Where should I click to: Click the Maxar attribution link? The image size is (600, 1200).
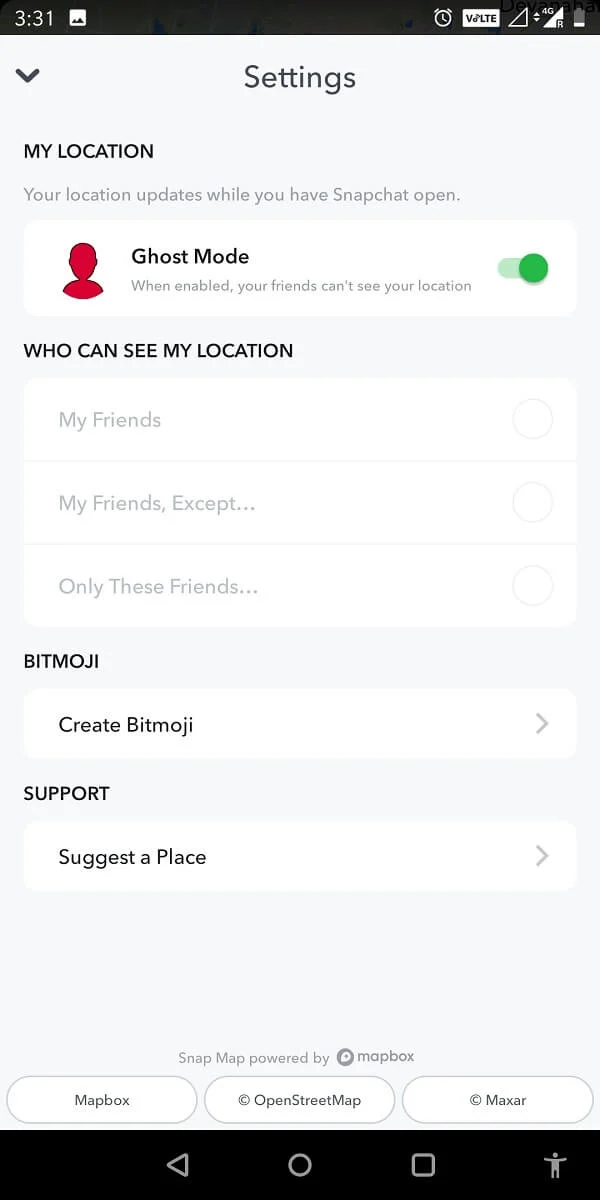point(497,1099)
